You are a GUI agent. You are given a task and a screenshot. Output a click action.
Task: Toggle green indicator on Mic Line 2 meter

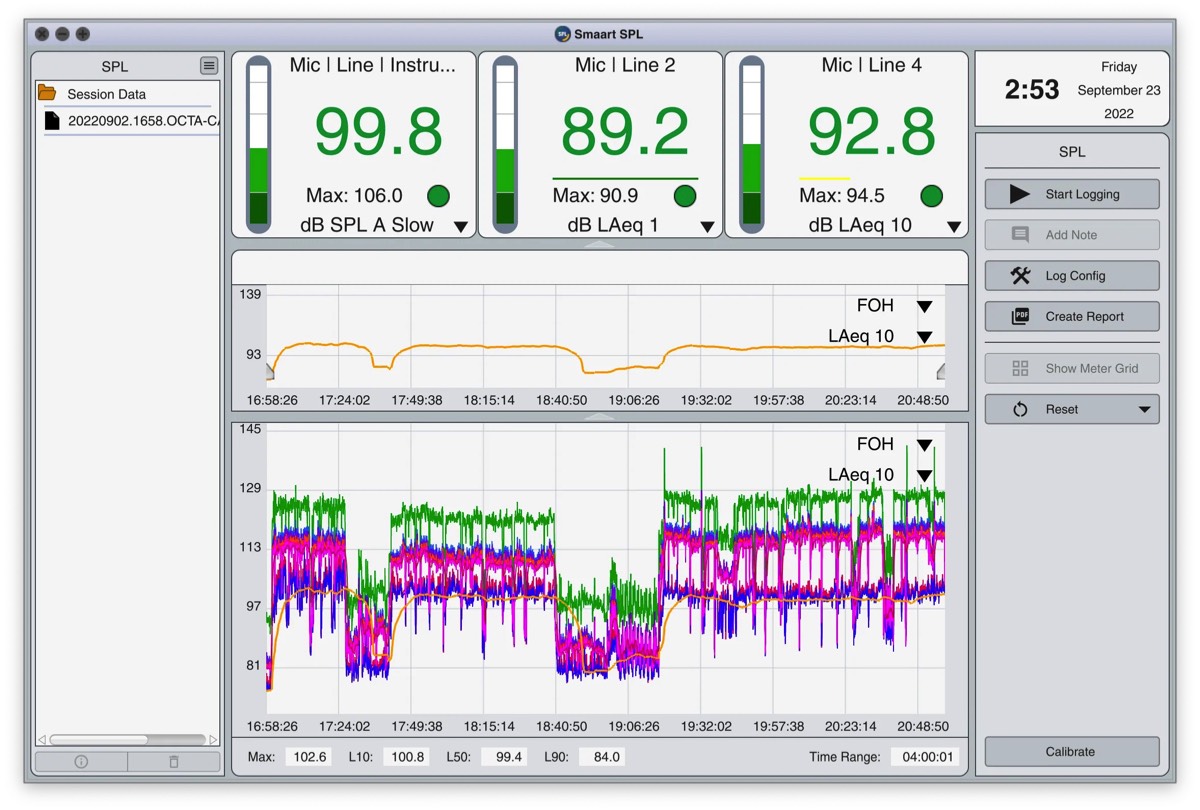pyautogui.click(x=685, y=195)
